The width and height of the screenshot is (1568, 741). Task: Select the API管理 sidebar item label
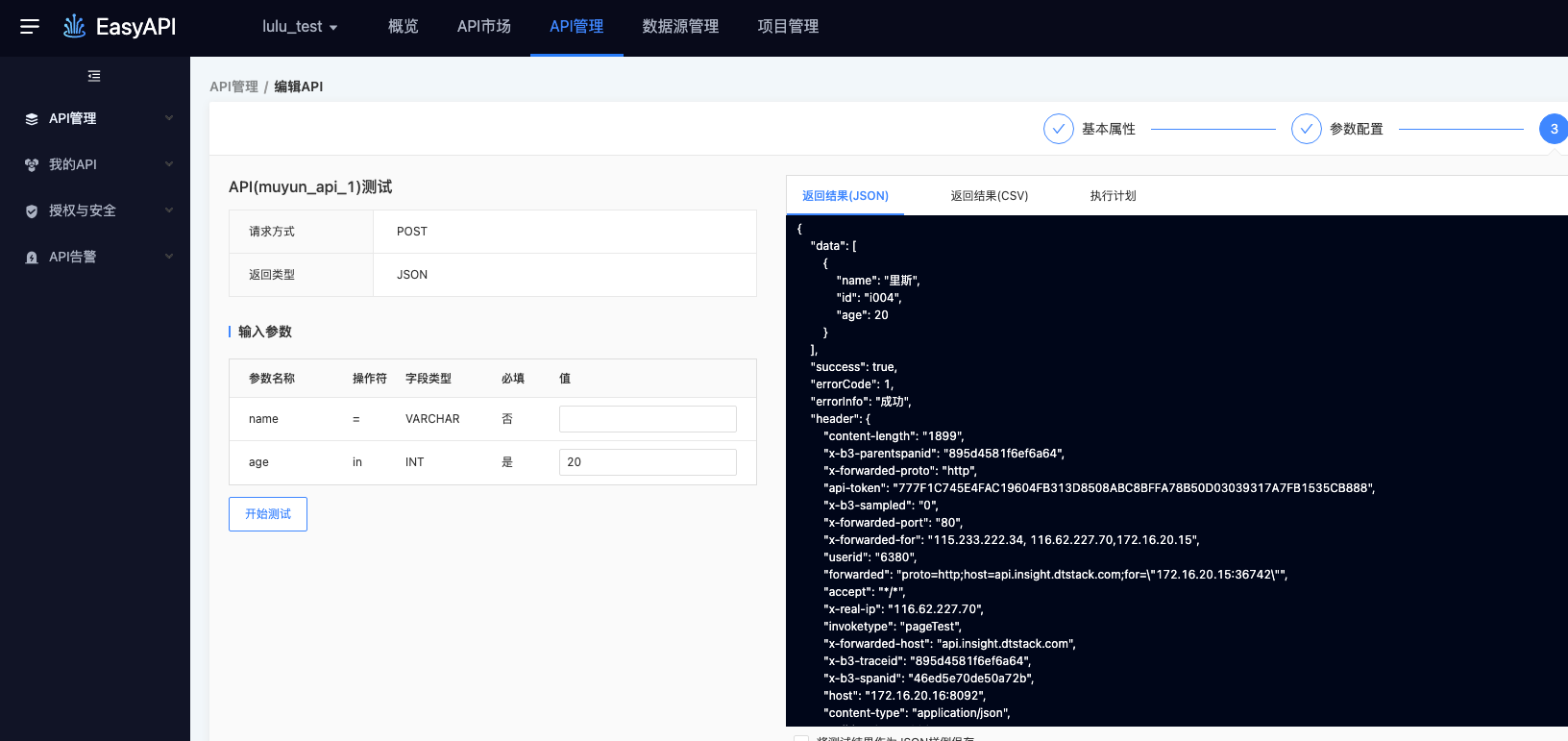(x=73, y=118)
